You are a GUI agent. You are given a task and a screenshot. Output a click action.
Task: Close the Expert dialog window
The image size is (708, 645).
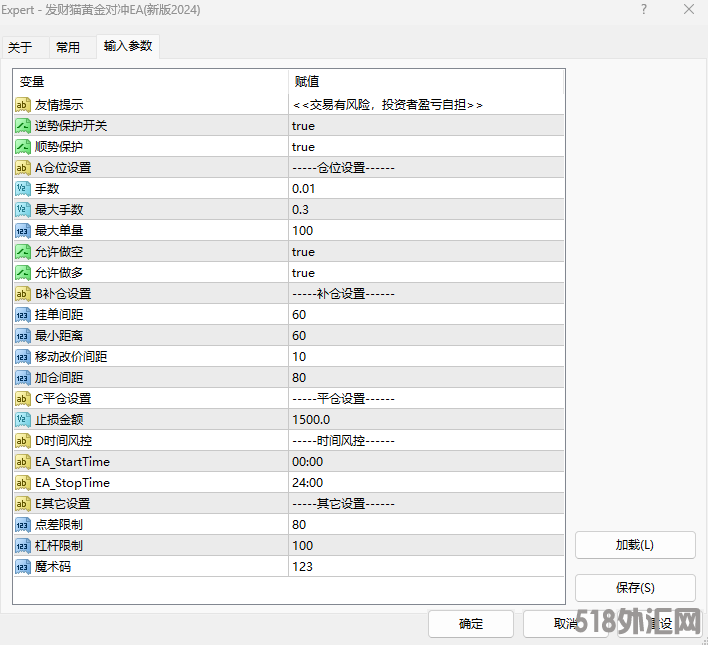click(x=689, y=9)
